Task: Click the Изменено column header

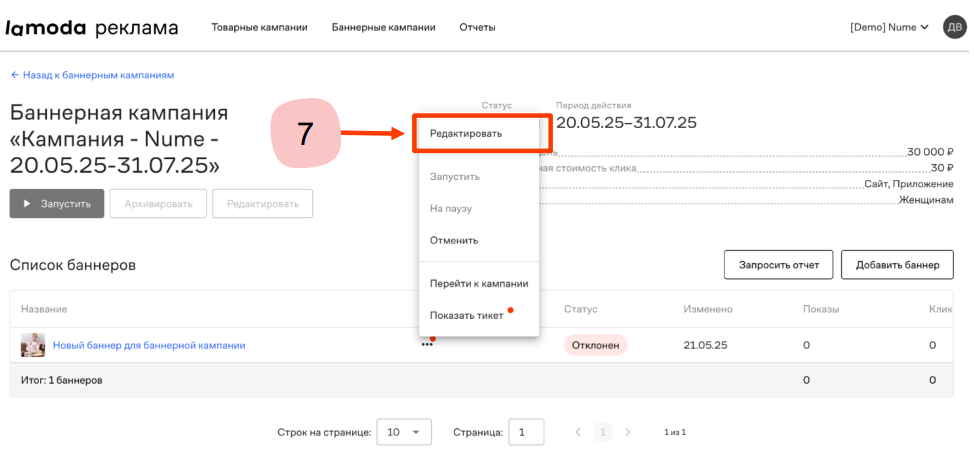Action: (x=708, y=309)
